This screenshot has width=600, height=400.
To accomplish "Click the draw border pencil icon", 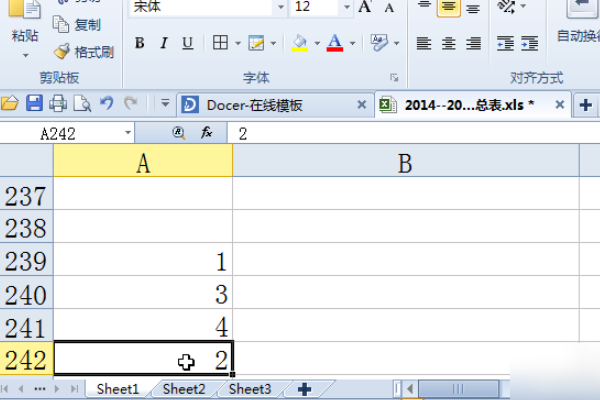I will [x=256, y=43].
